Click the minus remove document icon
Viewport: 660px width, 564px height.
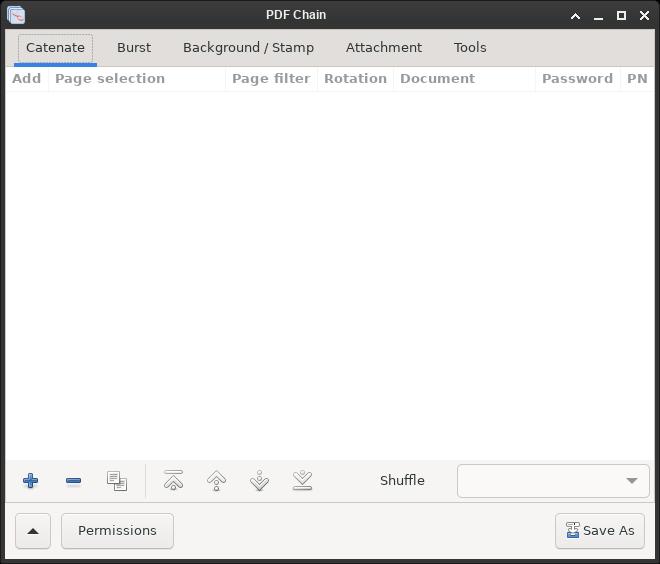click(73, 481)
